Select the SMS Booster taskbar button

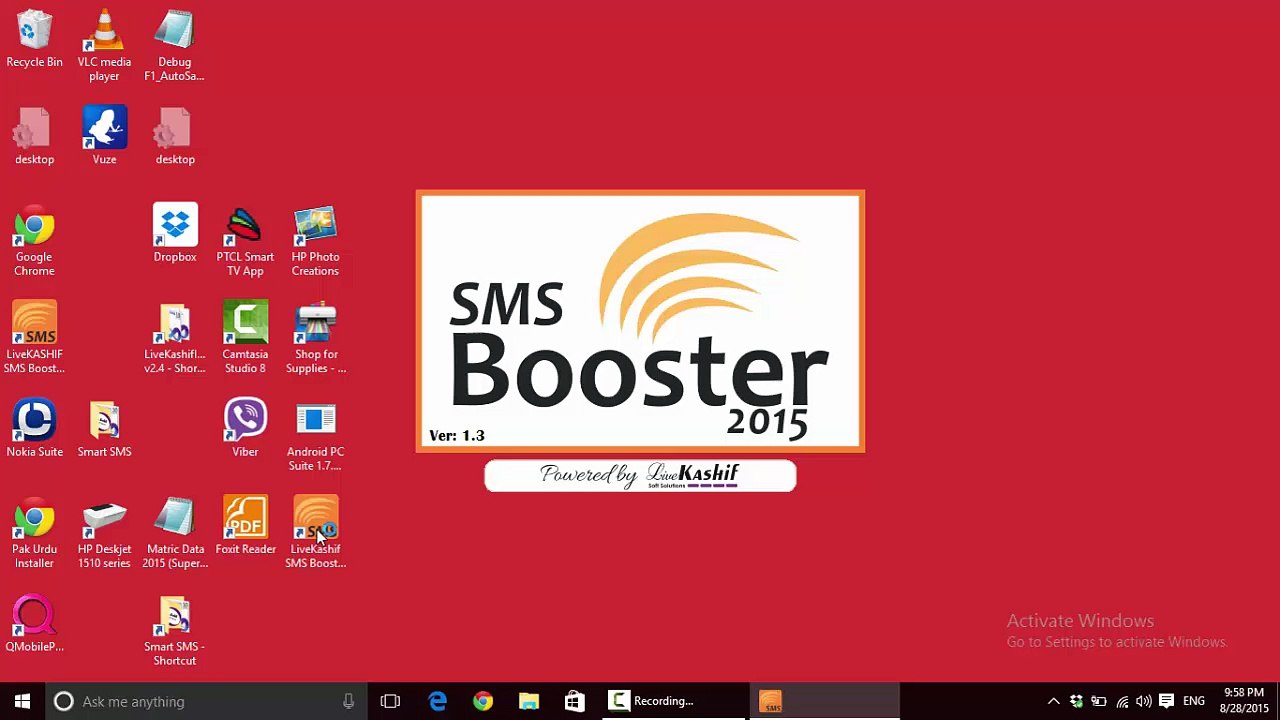coord(824,701)
